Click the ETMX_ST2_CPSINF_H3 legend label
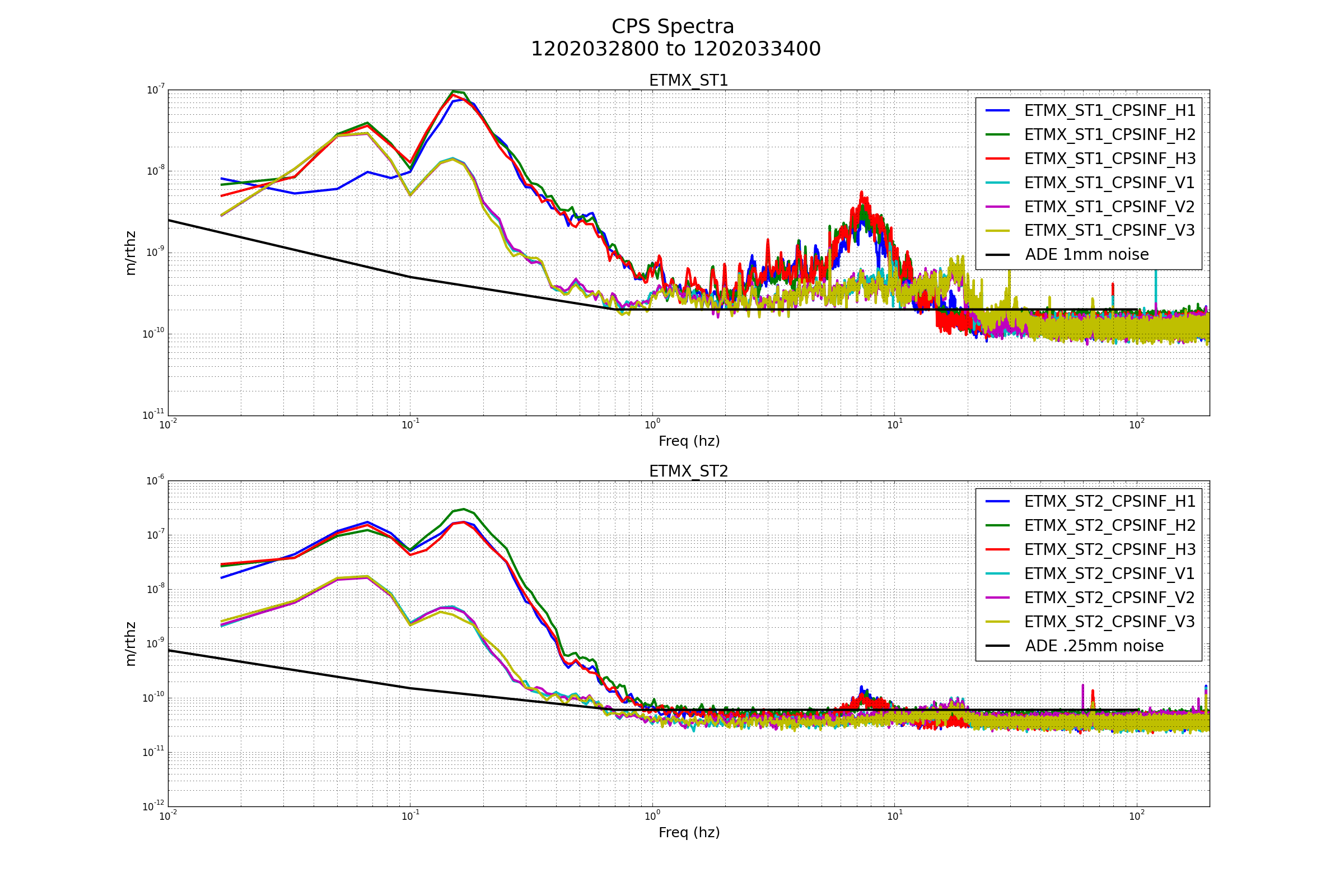The width and height of the screenshot is (1344, 896). 1109,550
